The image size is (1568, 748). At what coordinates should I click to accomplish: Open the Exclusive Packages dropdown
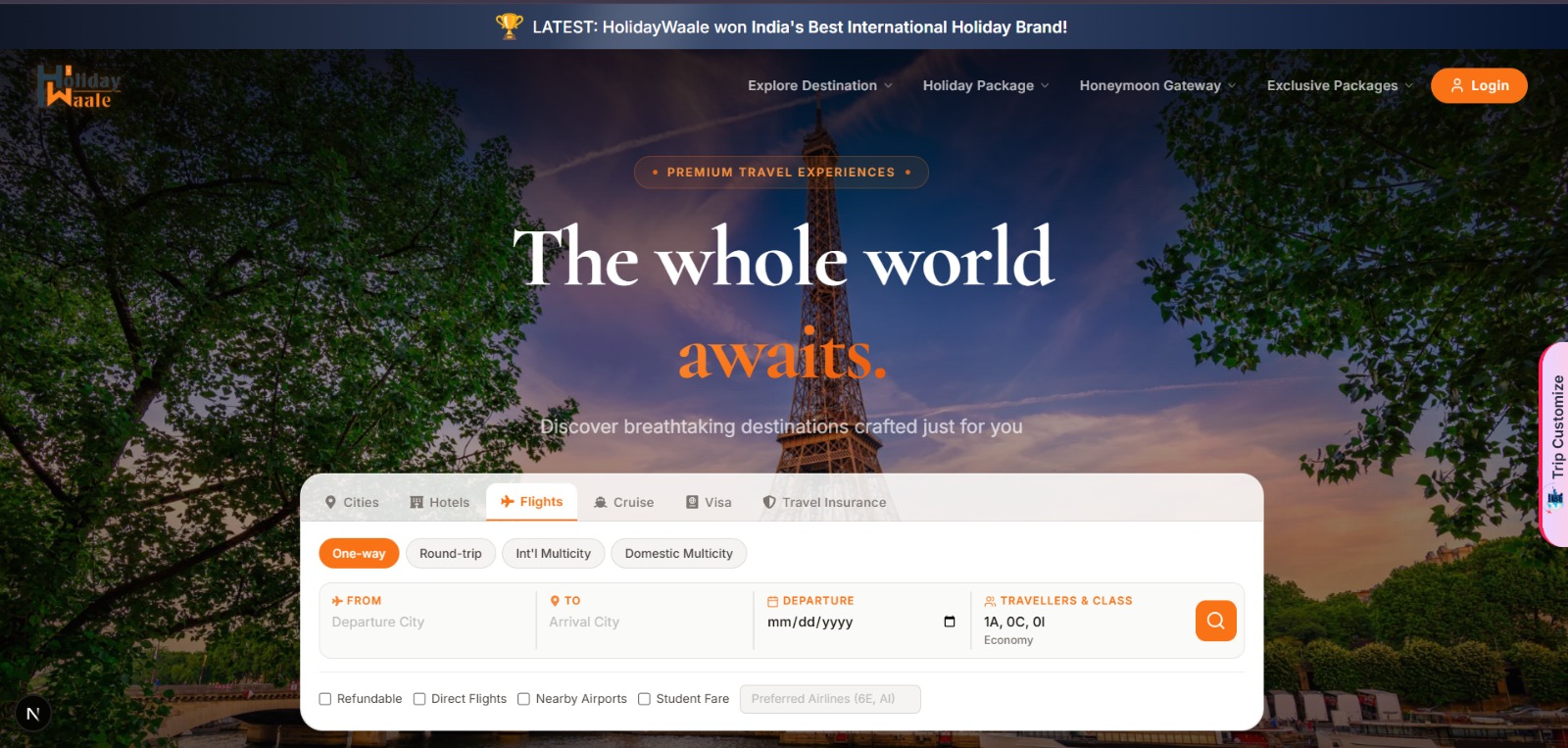coord(1340,85)
